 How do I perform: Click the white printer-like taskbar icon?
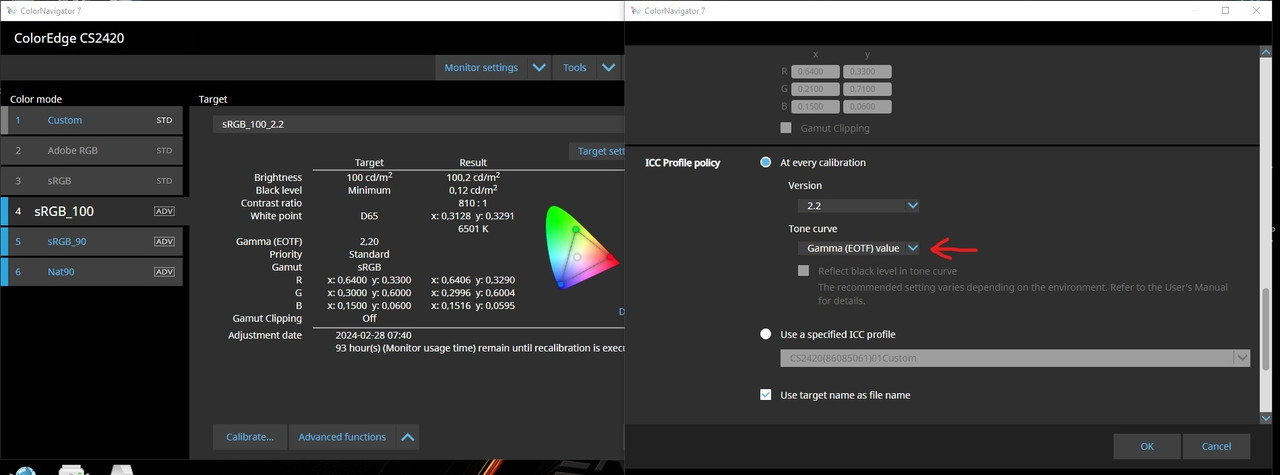click(73, 469)
